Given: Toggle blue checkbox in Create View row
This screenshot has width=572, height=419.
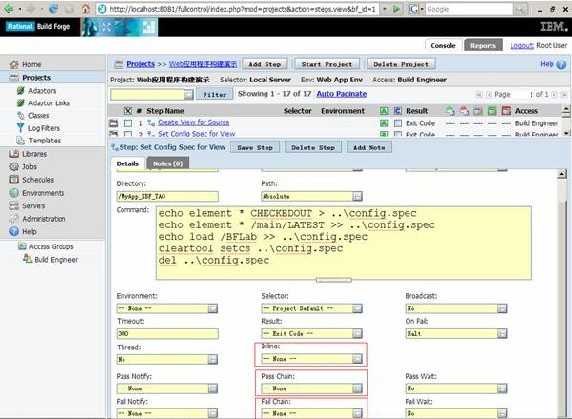Looking at the screenshot, I should click(x=398, y=123).
